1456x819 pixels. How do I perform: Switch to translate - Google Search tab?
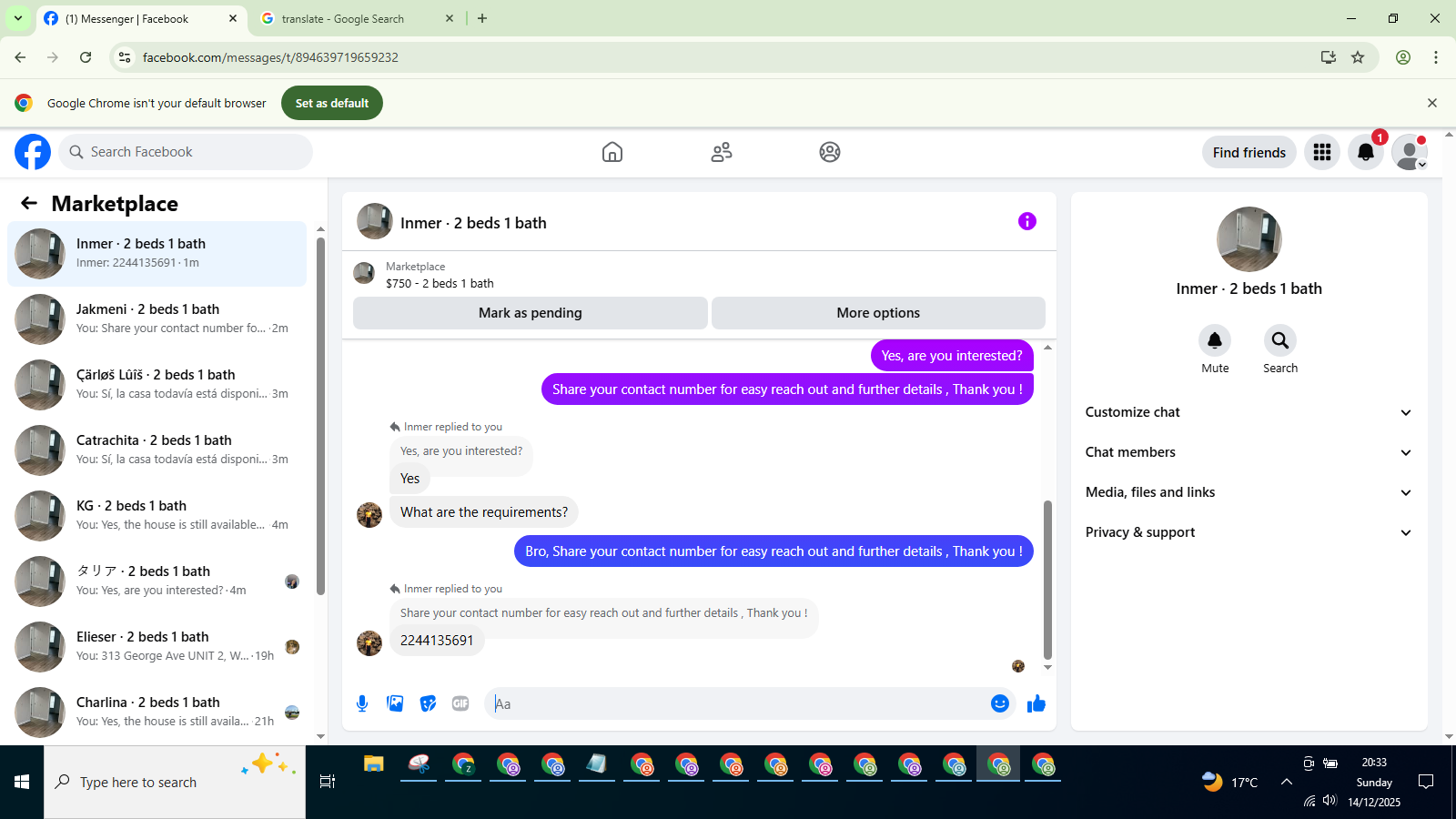[357, 18]
